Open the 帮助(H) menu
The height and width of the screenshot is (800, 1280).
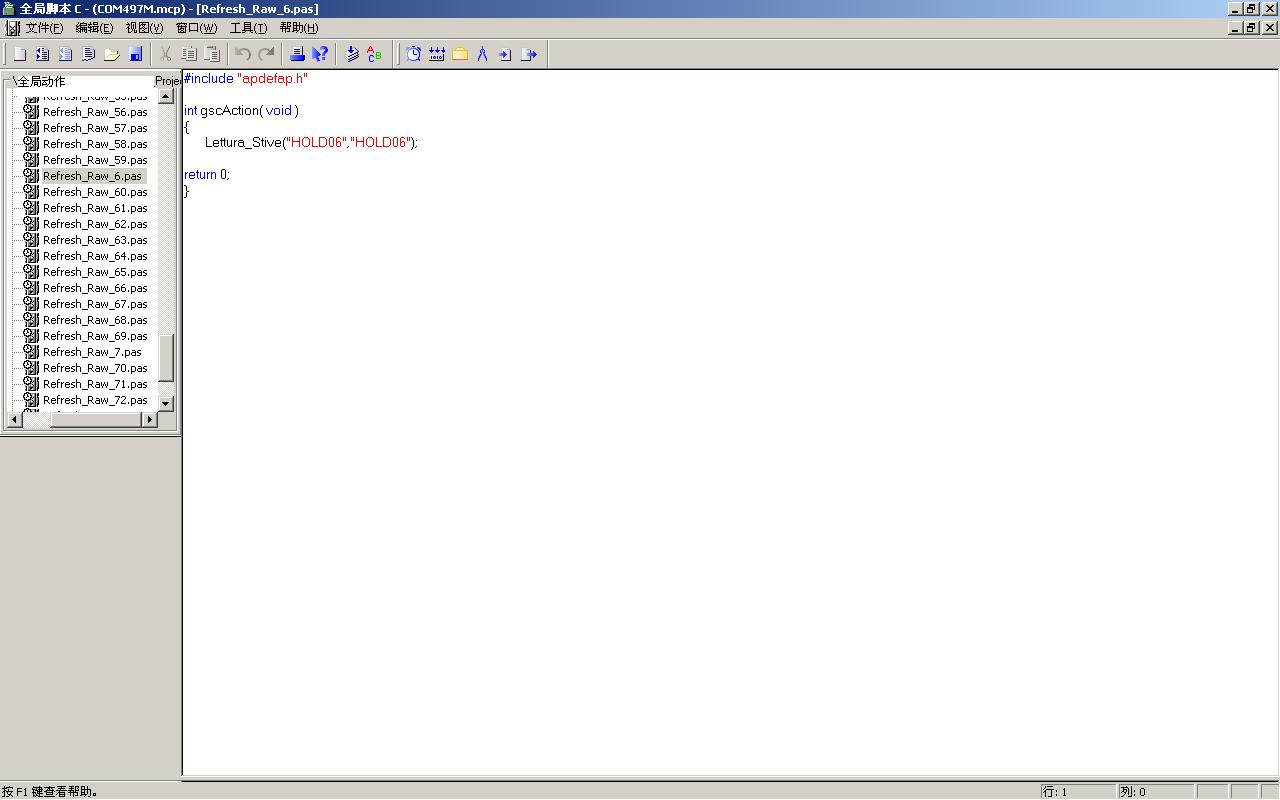(299, 28)
